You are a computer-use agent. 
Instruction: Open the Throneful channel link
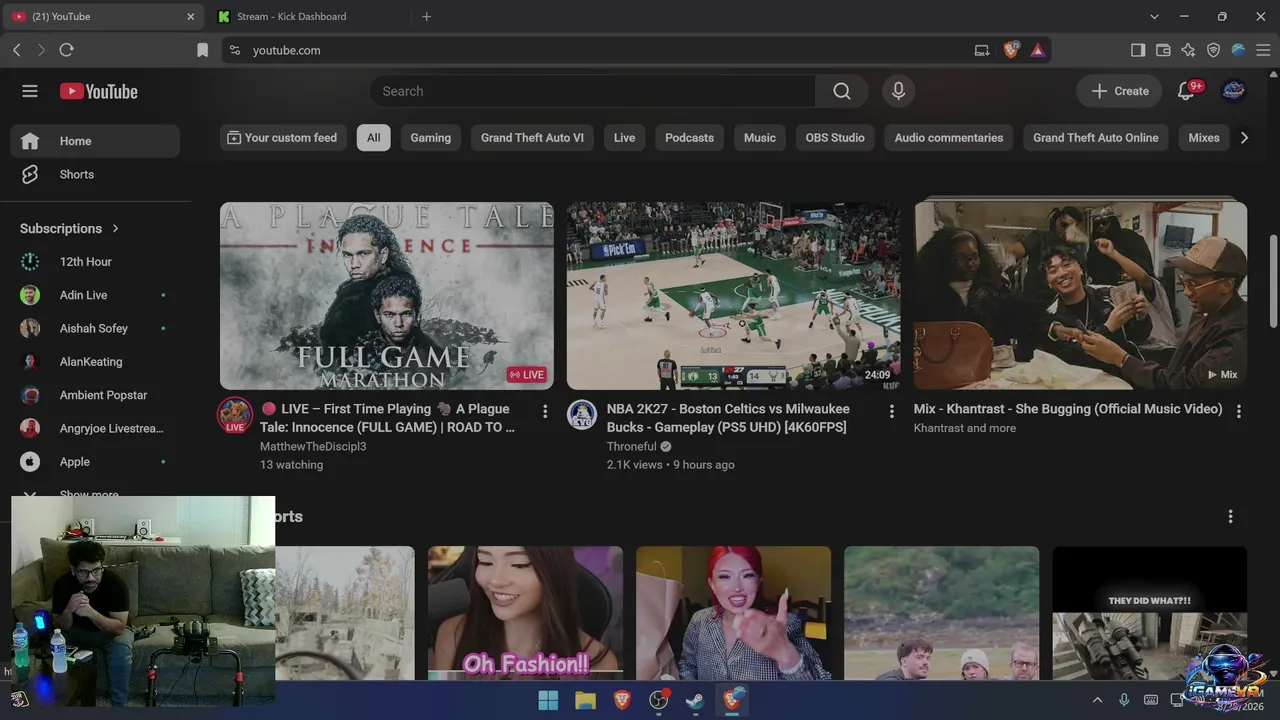point(632,447)
